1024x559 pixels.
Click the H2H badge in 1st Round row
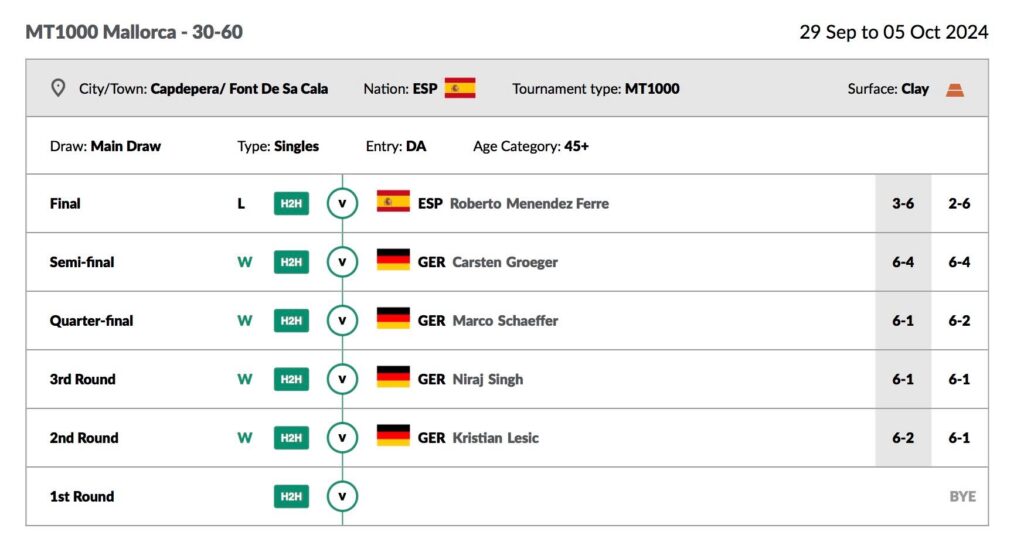tap(291, 496)
